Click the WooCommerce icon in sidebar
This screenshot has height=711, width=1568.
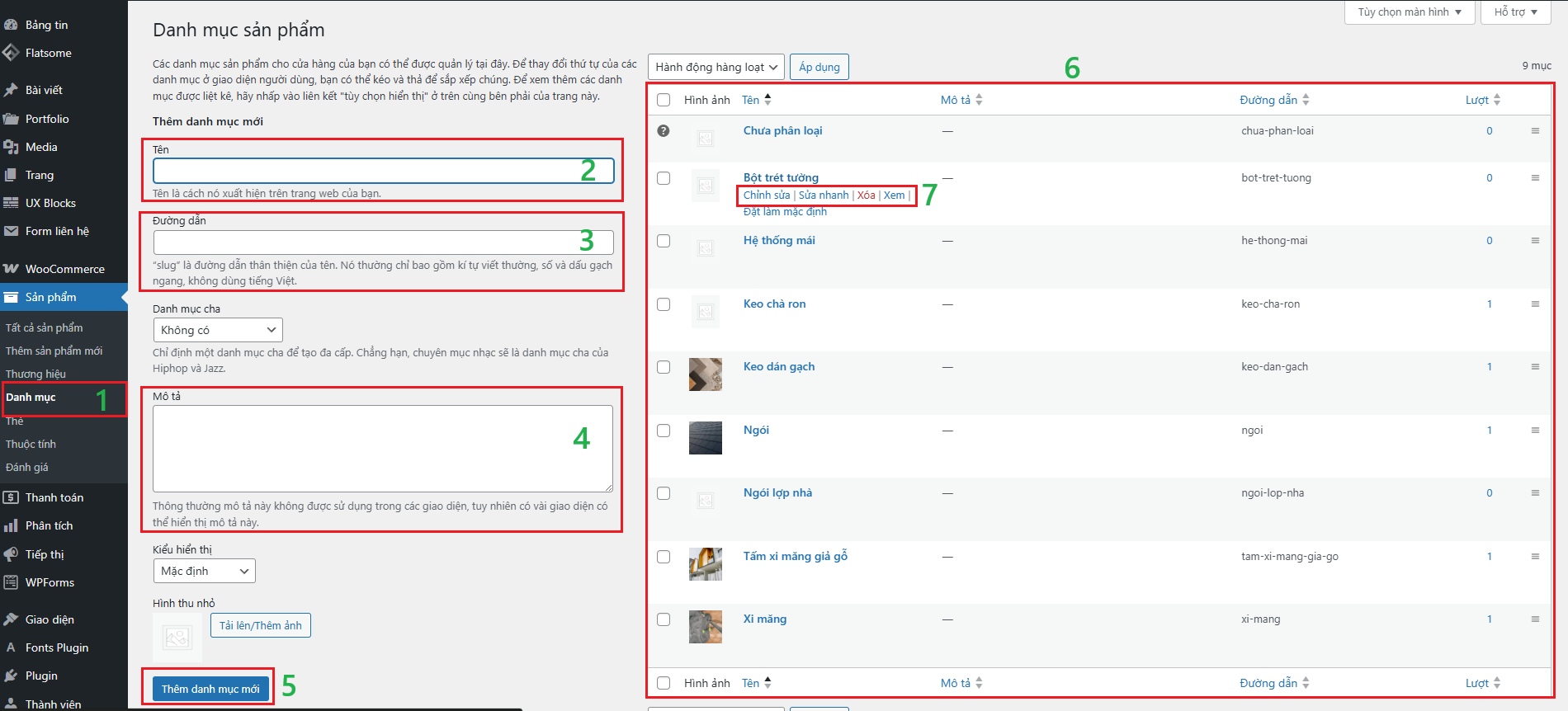[x=11, y=269]
